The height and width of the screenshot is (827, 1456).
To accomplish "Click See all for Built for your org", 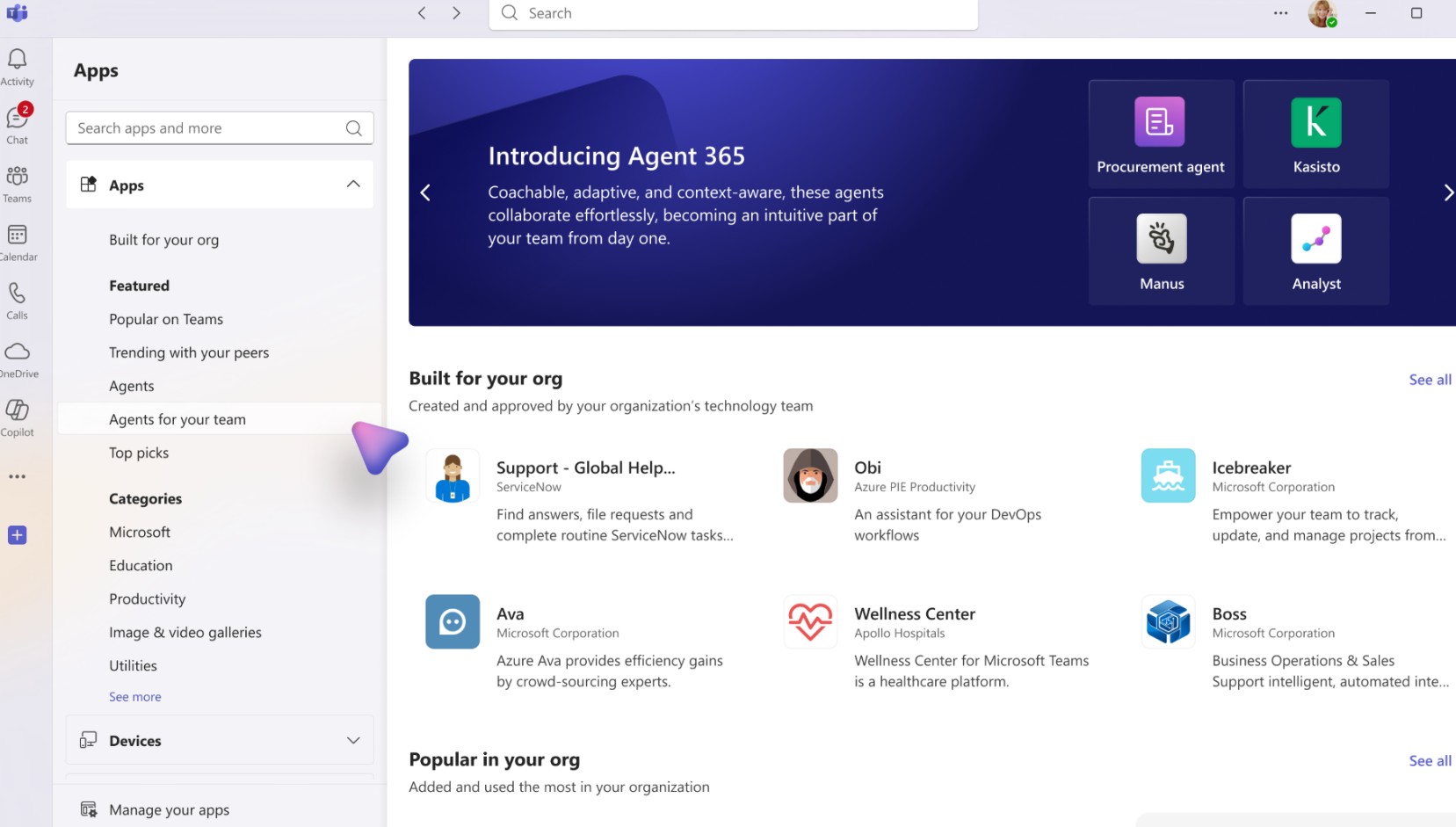I will (1430, 380).
